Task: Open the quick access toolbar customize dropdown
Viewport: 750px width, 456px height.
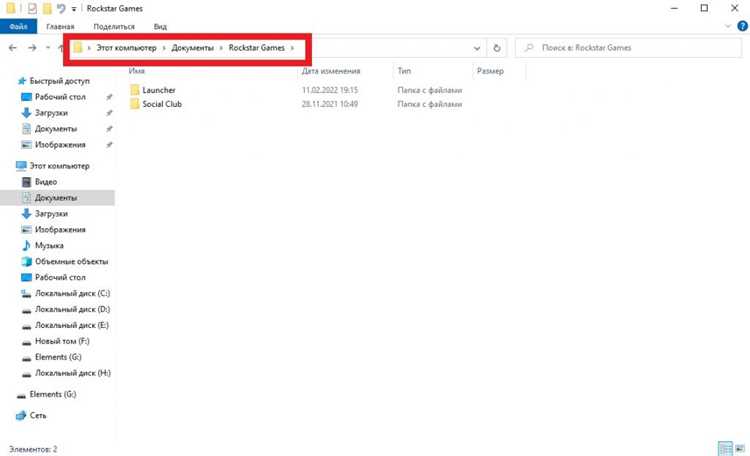Action: click(74, 9)
